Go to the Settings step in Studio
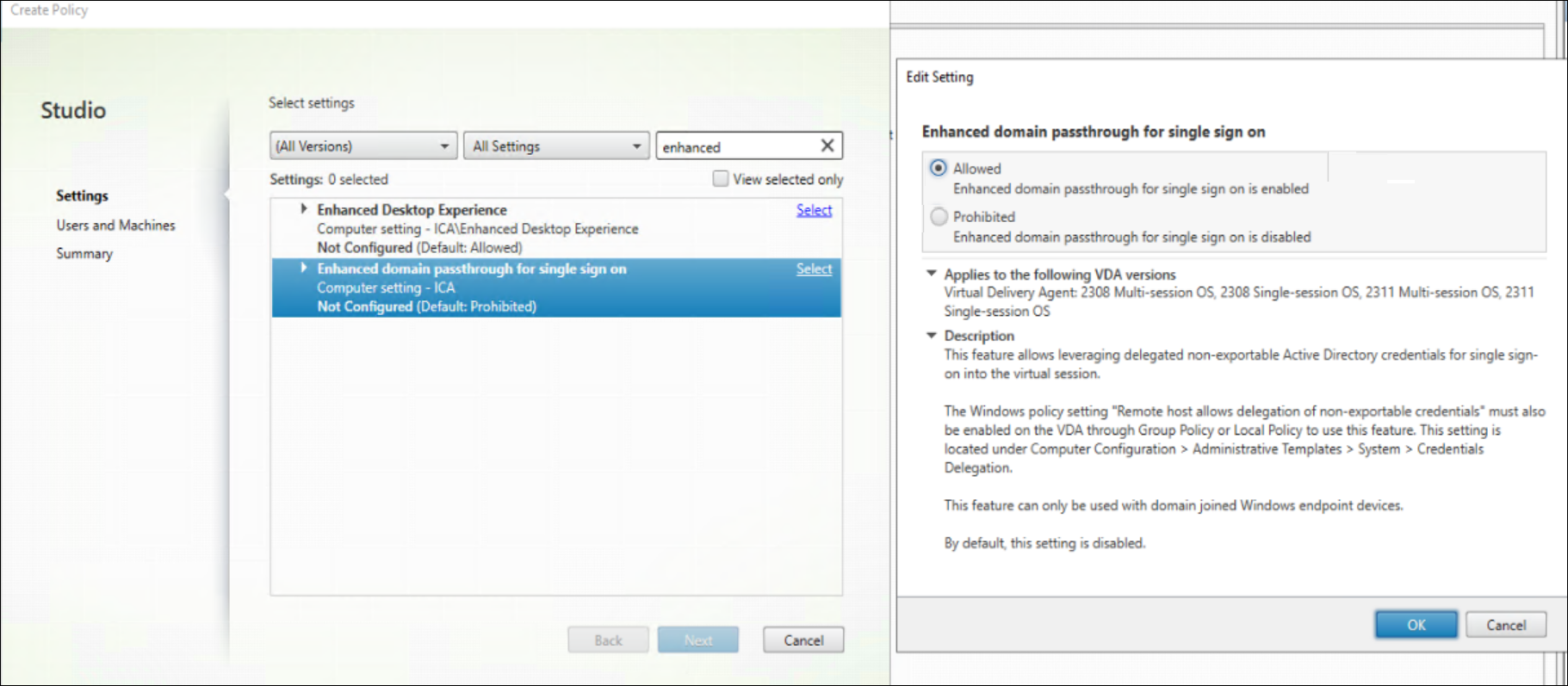The width and height of the screenshot is (1568, 686). 82,195
